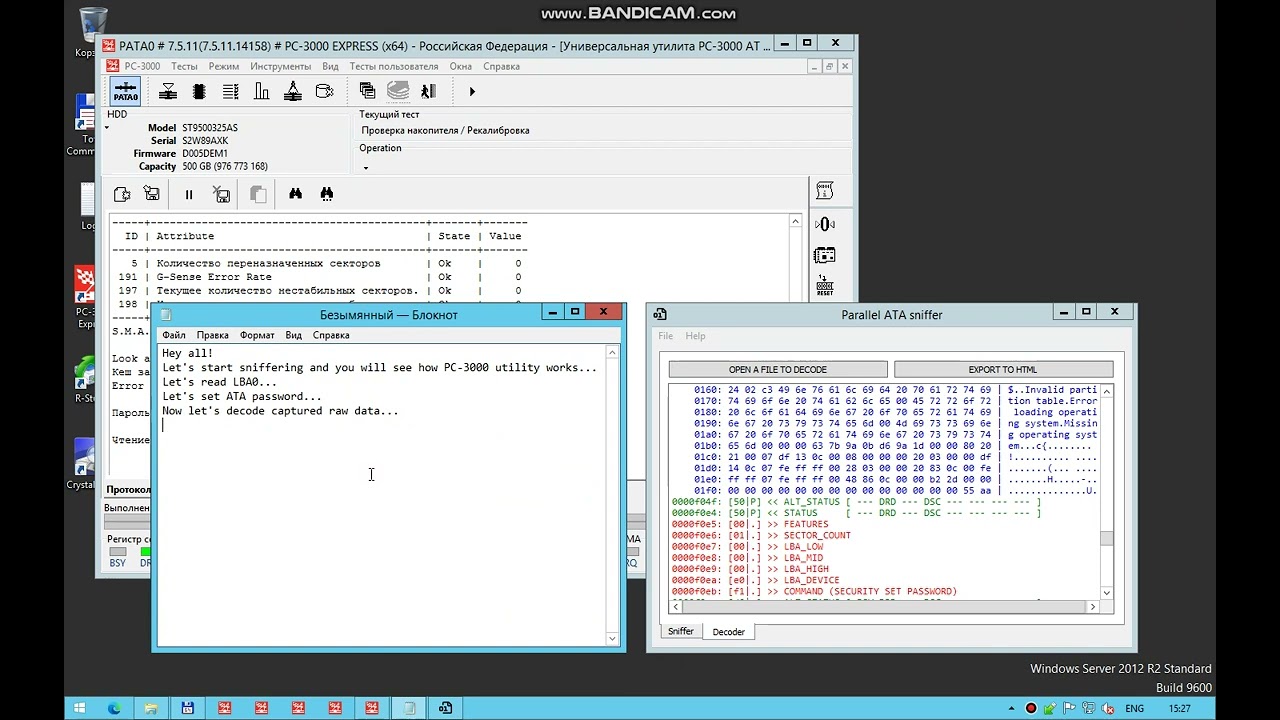Click the running-man exit icon in PC-3000 toolbar
This screenshot has width=1280, height=720.
[429, 91]
